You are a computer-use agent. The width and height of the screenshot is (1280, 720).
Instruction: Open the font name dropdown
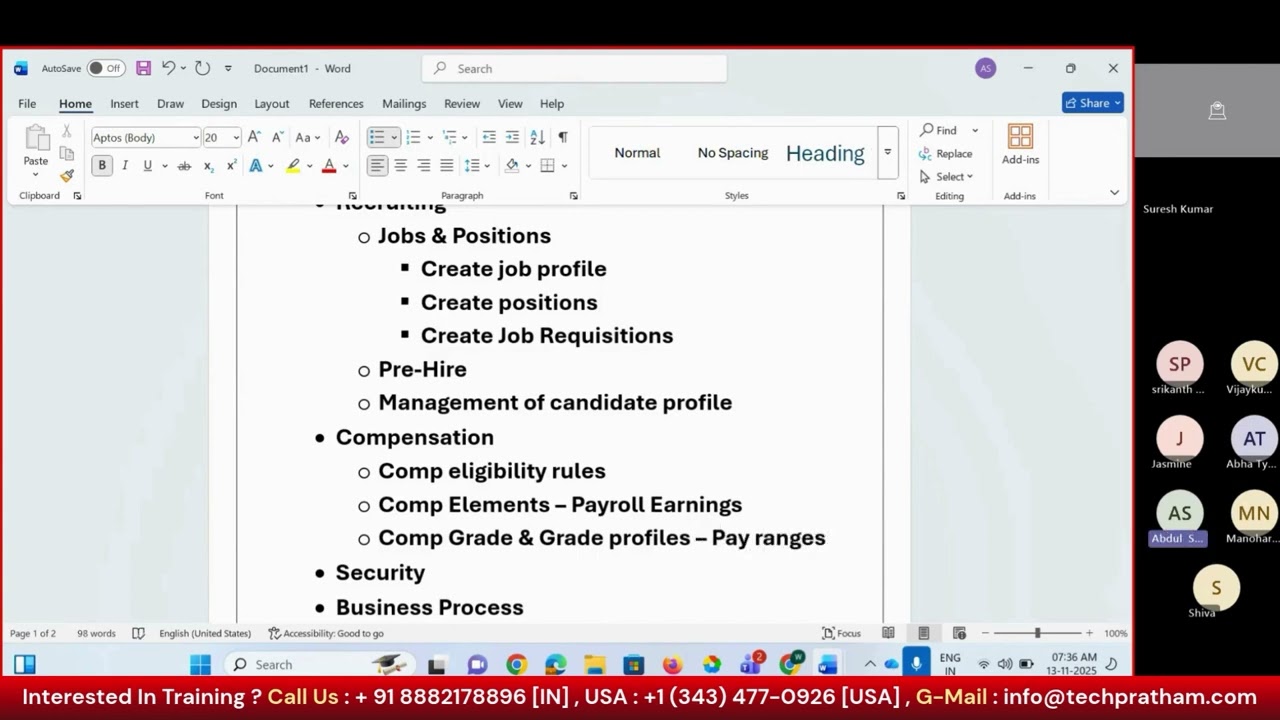pyautogui.click(x=196, y=138)
